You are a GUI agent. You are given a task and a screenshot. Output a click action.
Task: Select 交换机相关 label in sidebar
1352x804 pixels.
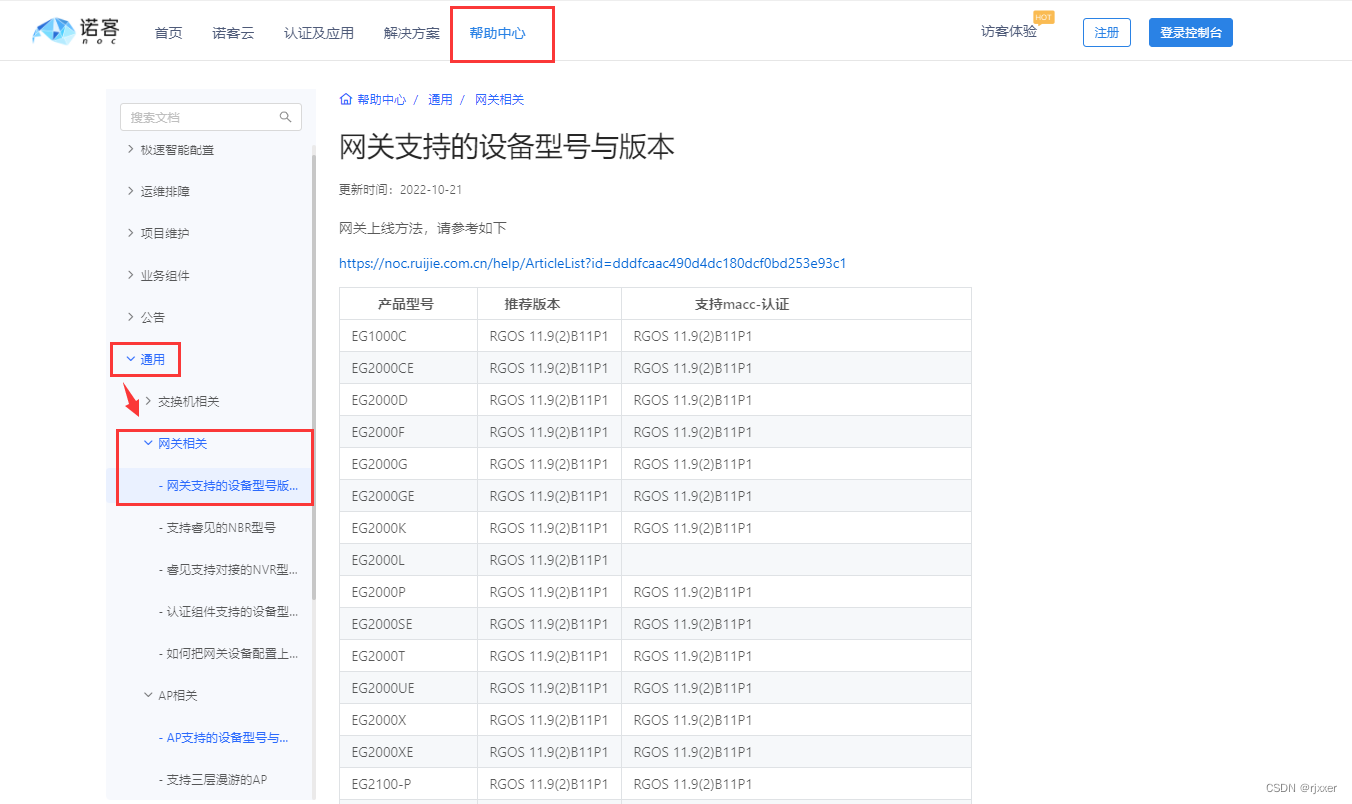pyautogui.click(x=188, y=401)
